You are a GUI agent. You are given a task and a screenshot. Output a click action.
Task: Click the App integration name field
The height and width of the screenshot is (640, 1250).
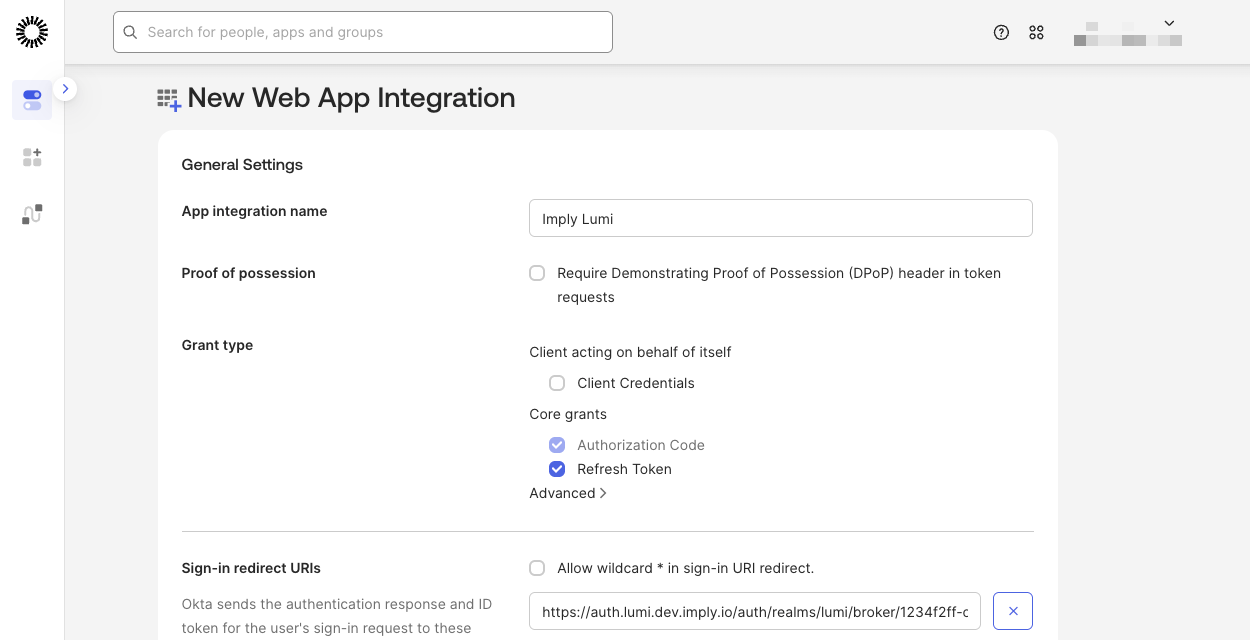(x=780, y=218)
